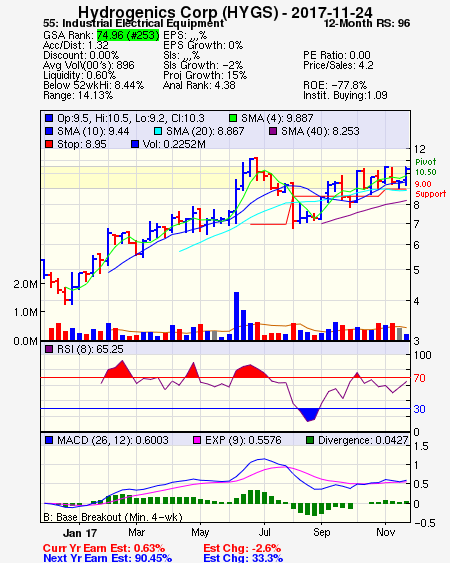Click the green Pivot 10.50 label
Viewport: 450px width, 563px height.
(426, 167)
